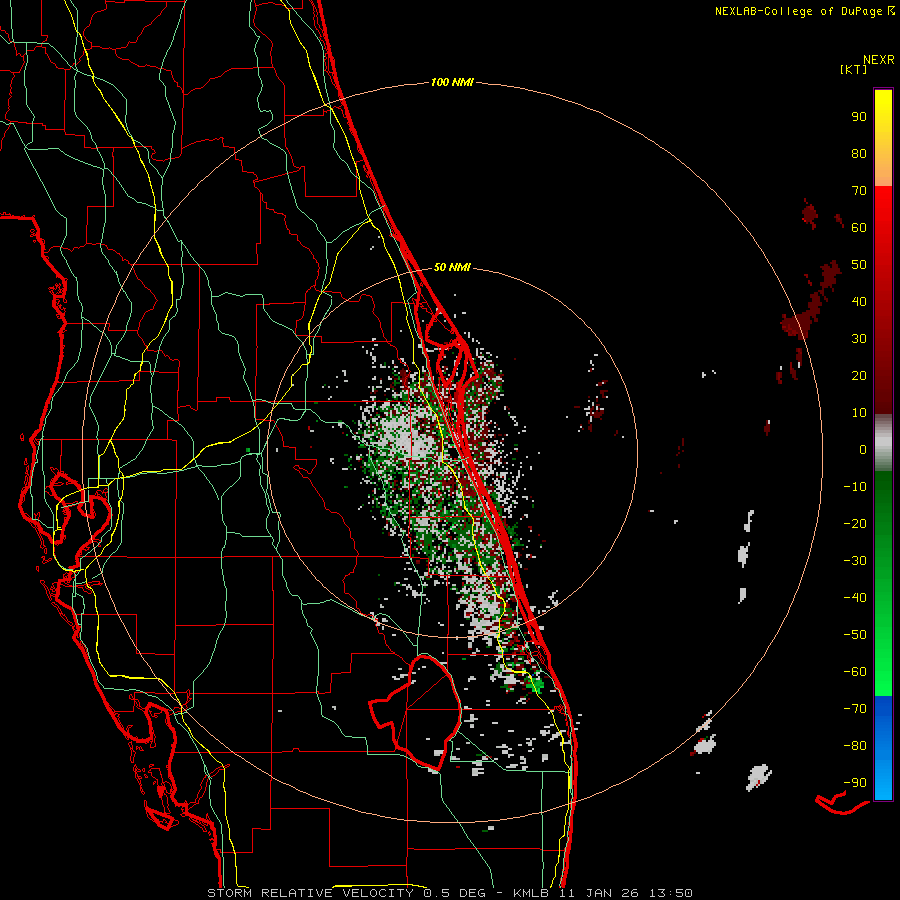Click the NEXLAB-College of DuPage credit text
Viewport: 900px width, 900px height.
(804, 11)
